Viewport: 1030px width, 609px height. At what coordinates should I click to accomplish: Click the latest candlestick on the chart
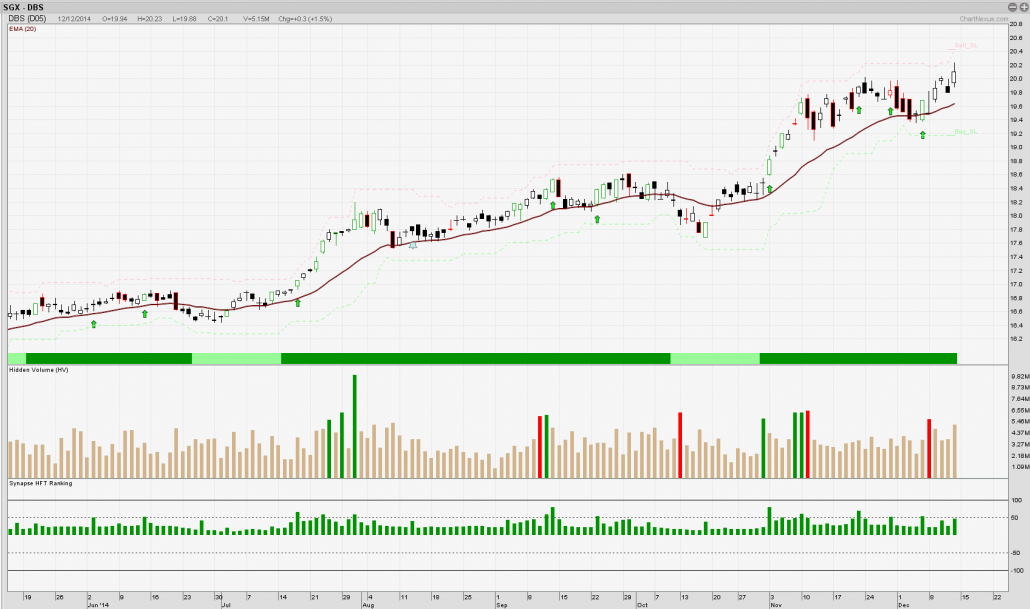click(x=954, y=77)
